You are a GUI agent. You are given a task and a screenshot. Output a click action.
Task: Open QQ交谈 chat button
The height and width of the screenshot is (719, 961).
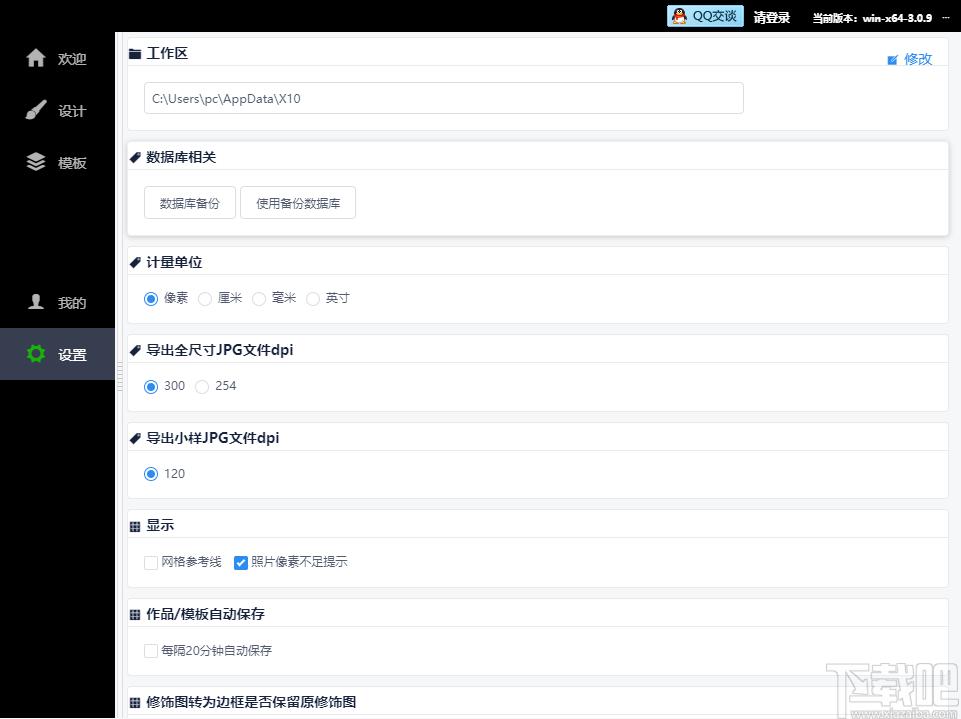(x=705, y=17)
